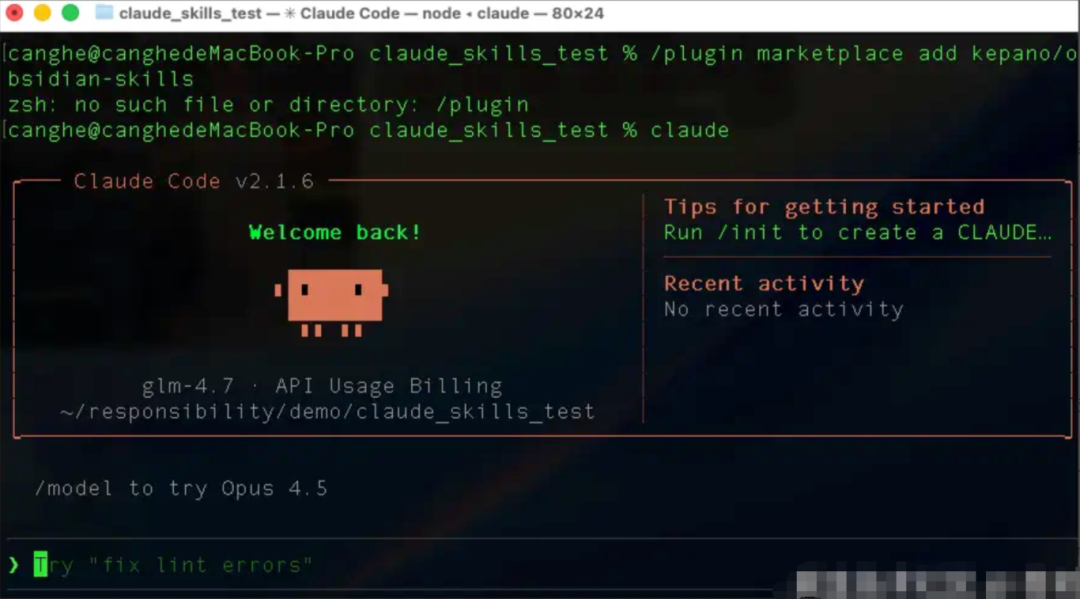Image resolution: width=1080 pixels, height=599 pixels.
Task: Click the 'Welcome back!' text
Action: point(335,232)
